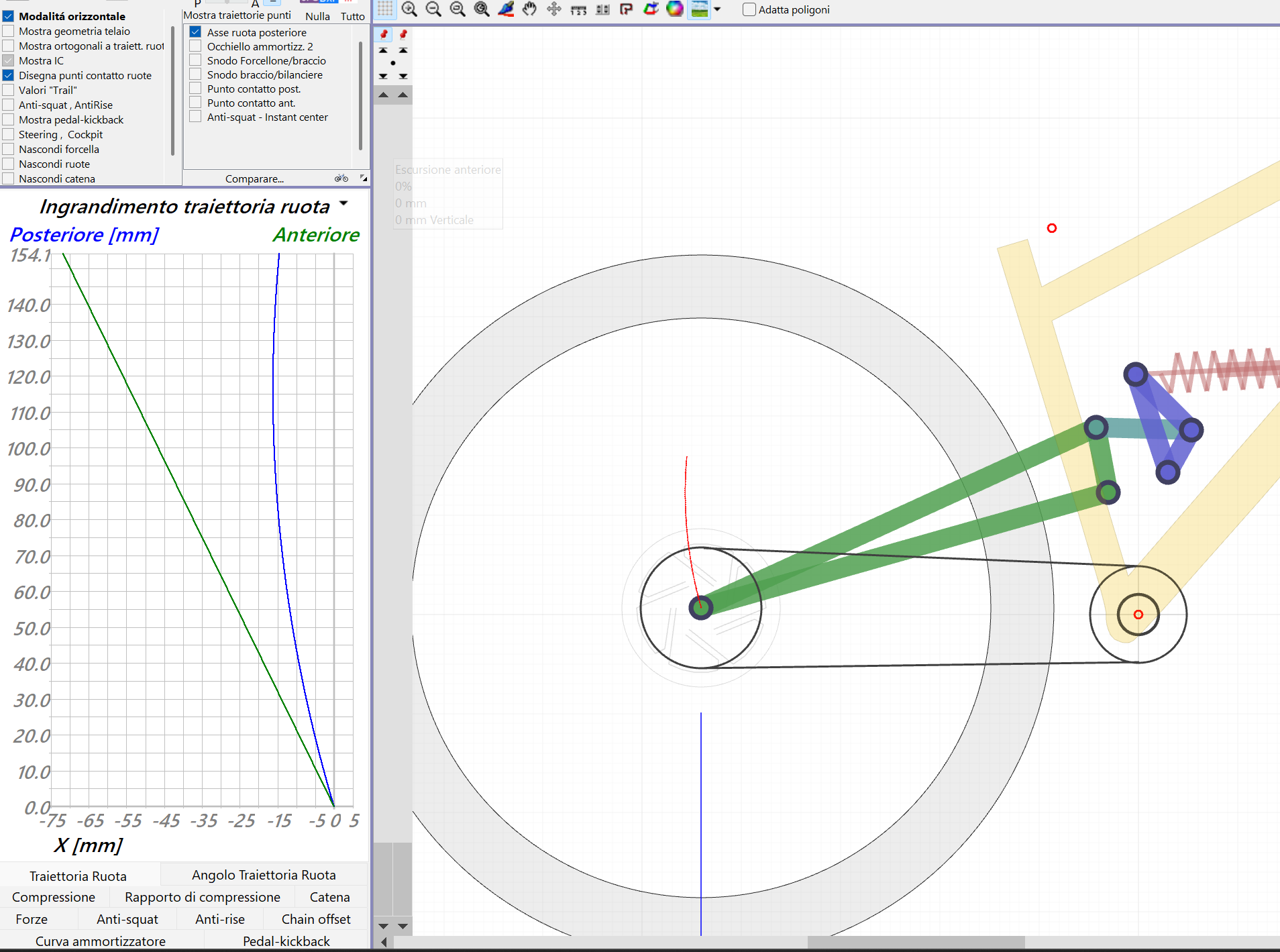This screenshot has height=952, width=1280.
Task: Open the Pedal-kickback graph tab
Action: (286, 941)
